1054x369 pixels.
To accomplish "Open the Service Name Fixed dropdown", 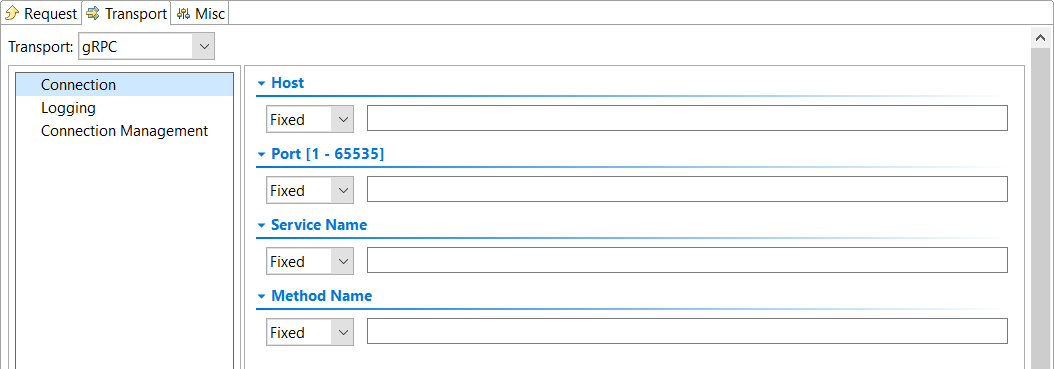I will [x=310, y=261].
